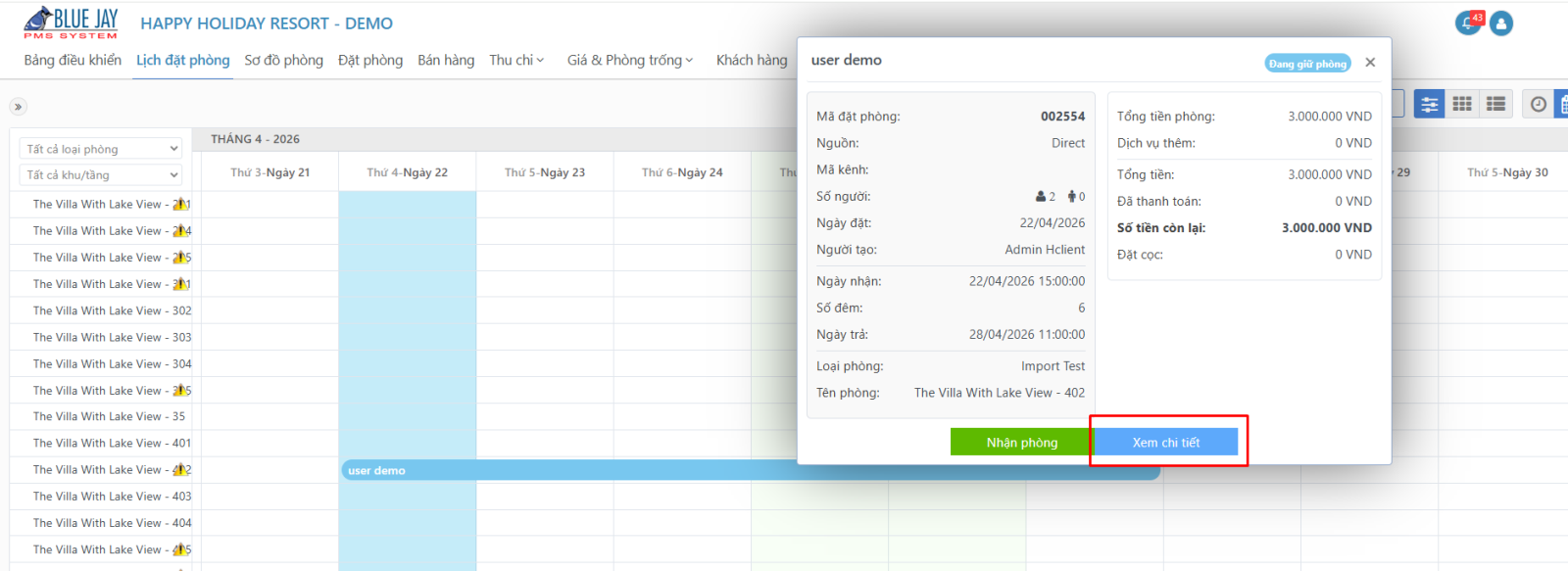Viewport: 1568px width, 571px height.
Task: Click the THÁNG 4 - 2026 month header
Action: tap(255, 139)
